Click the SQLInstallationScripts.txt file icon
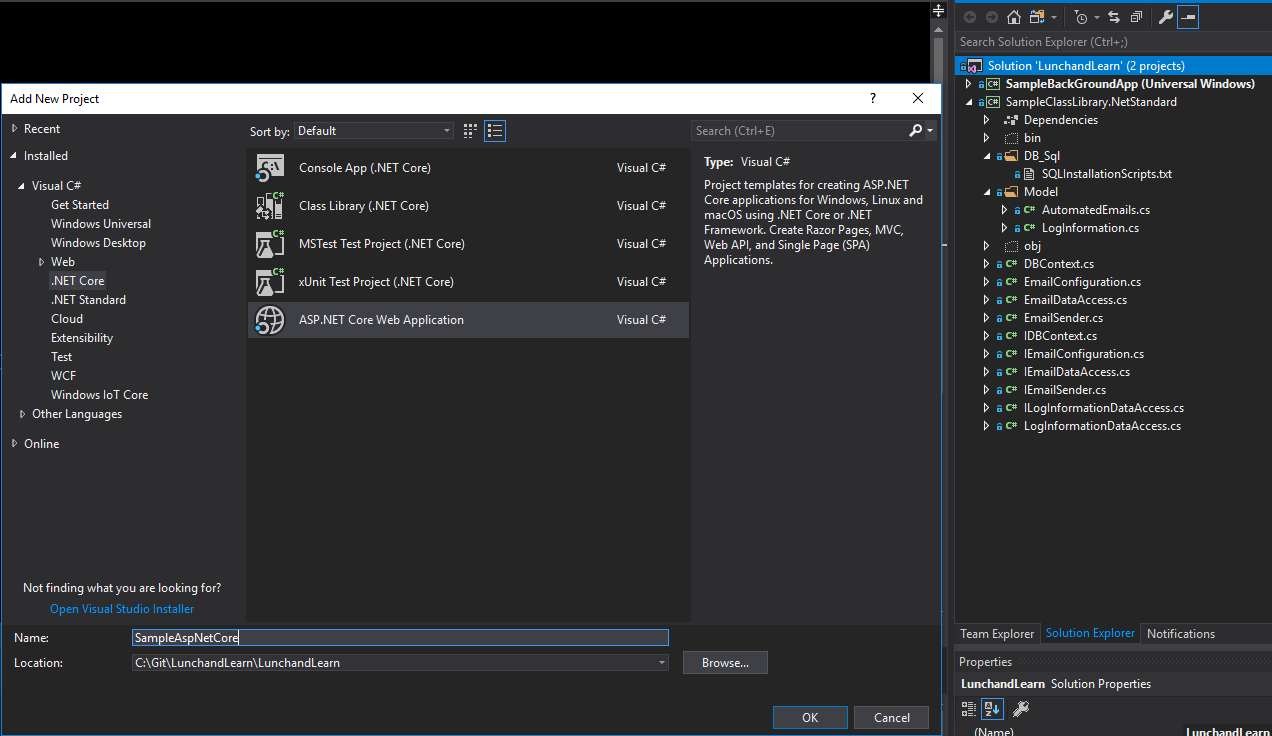Image resolution: width=1272 pixels, height=736 pixels. pyautogui.click(x=1030, y=174)
